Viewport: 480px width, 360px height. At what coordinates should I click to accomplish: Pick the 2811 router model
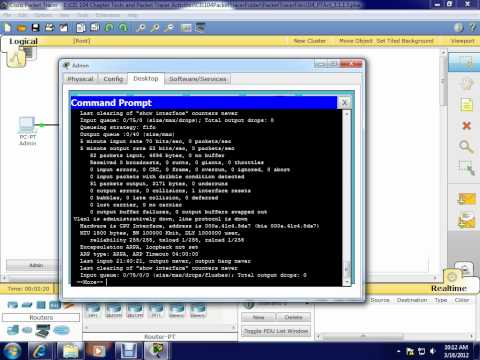pos(156,312)
